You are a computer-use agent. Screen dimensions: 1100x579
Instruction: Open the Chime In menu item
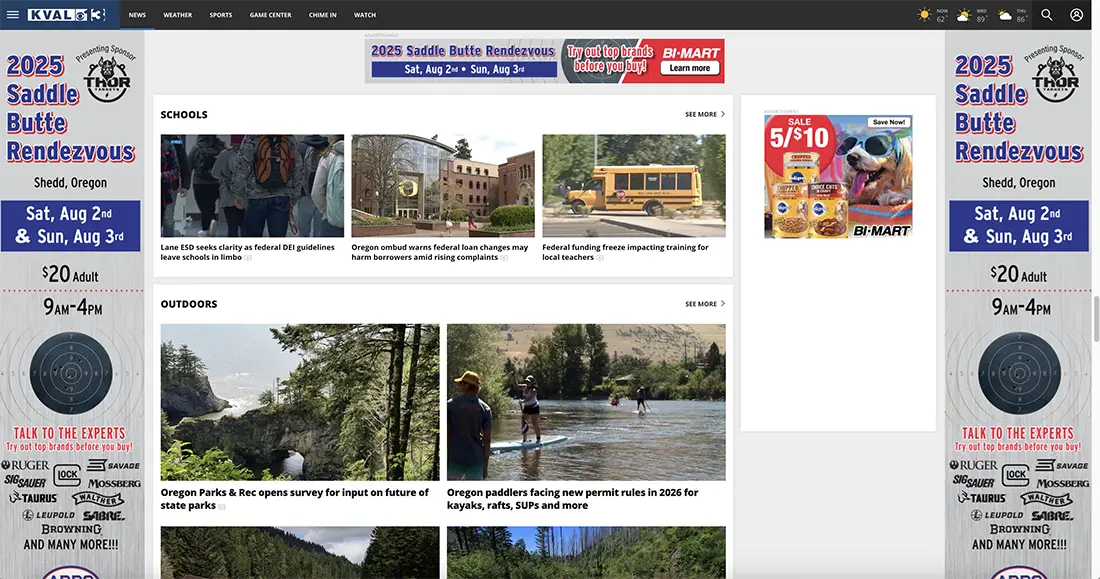click(323, 15)
